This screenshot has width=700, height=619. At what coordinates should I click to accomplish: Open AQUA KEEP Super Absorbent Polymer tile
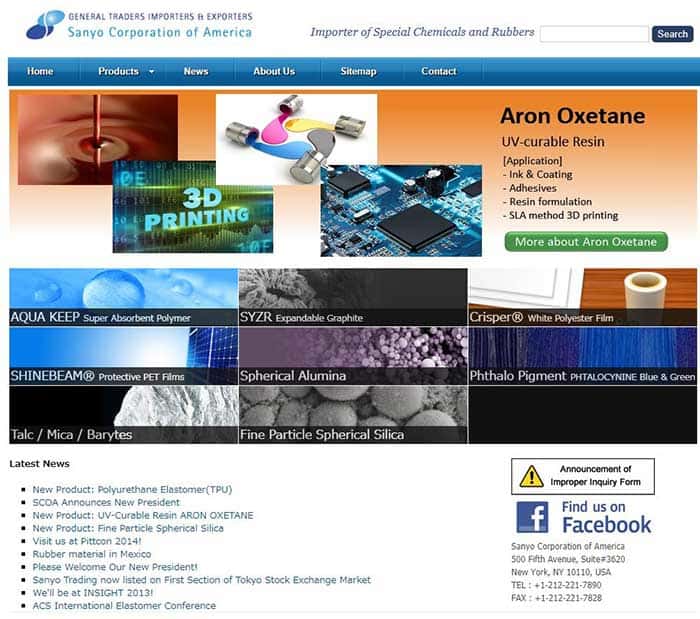(x=124, y=297)
